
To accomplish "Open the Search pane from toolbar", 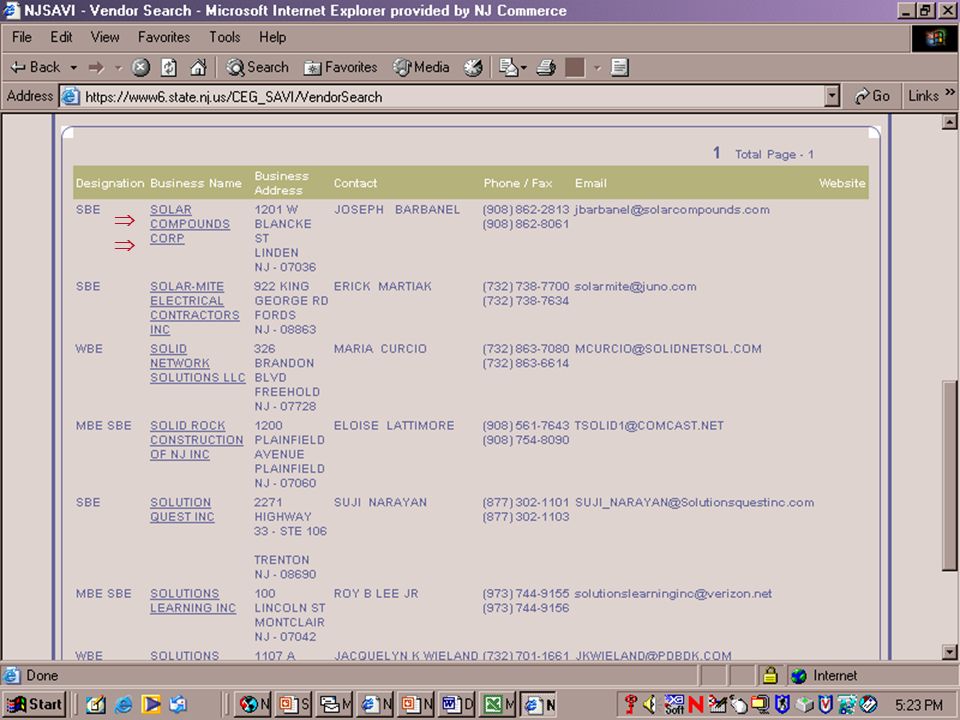I will coord(257,67).
